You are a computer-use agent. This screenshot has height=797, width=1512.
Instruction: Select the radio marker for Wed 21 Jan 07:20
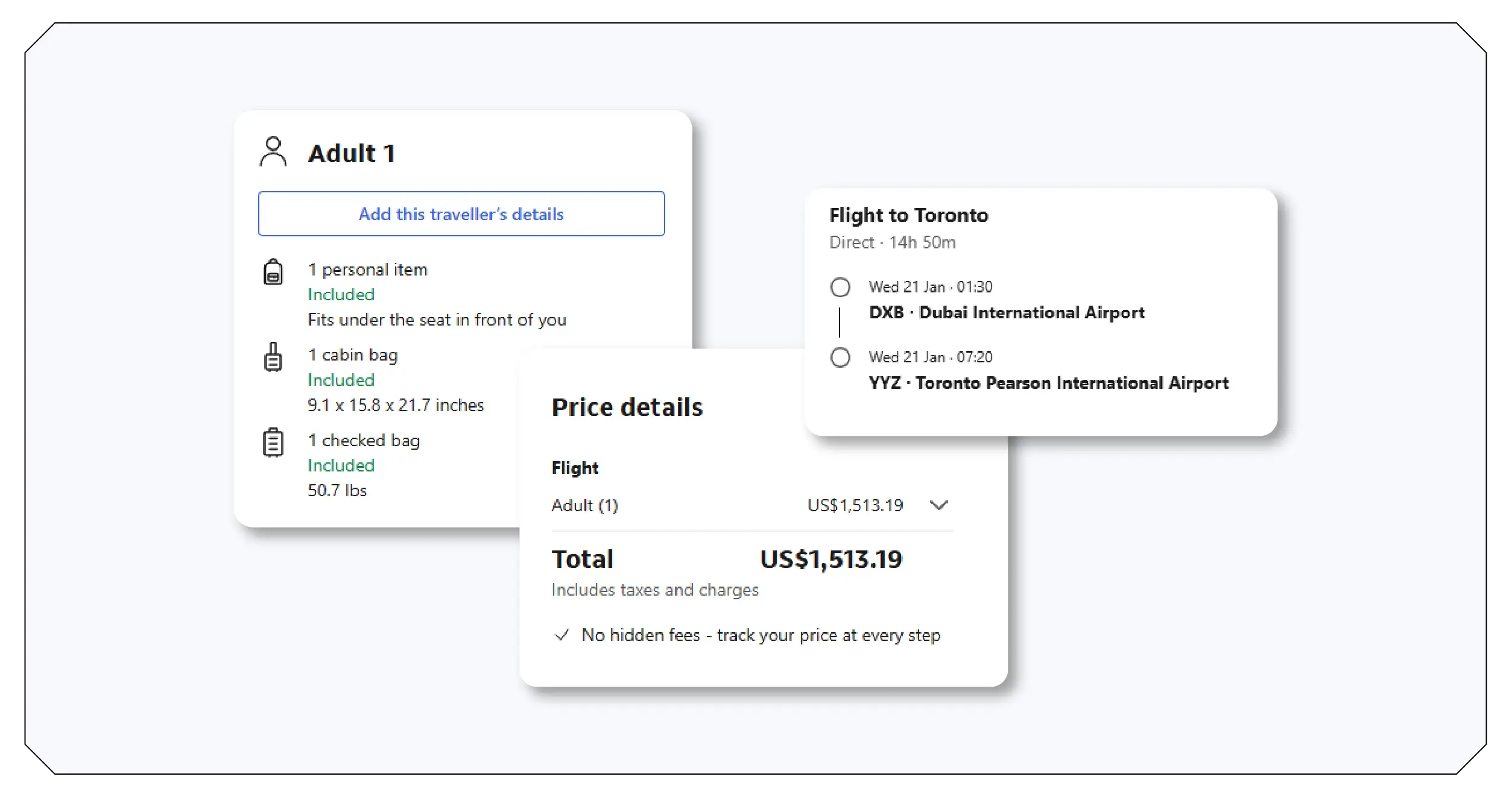[x=841, y=358]
